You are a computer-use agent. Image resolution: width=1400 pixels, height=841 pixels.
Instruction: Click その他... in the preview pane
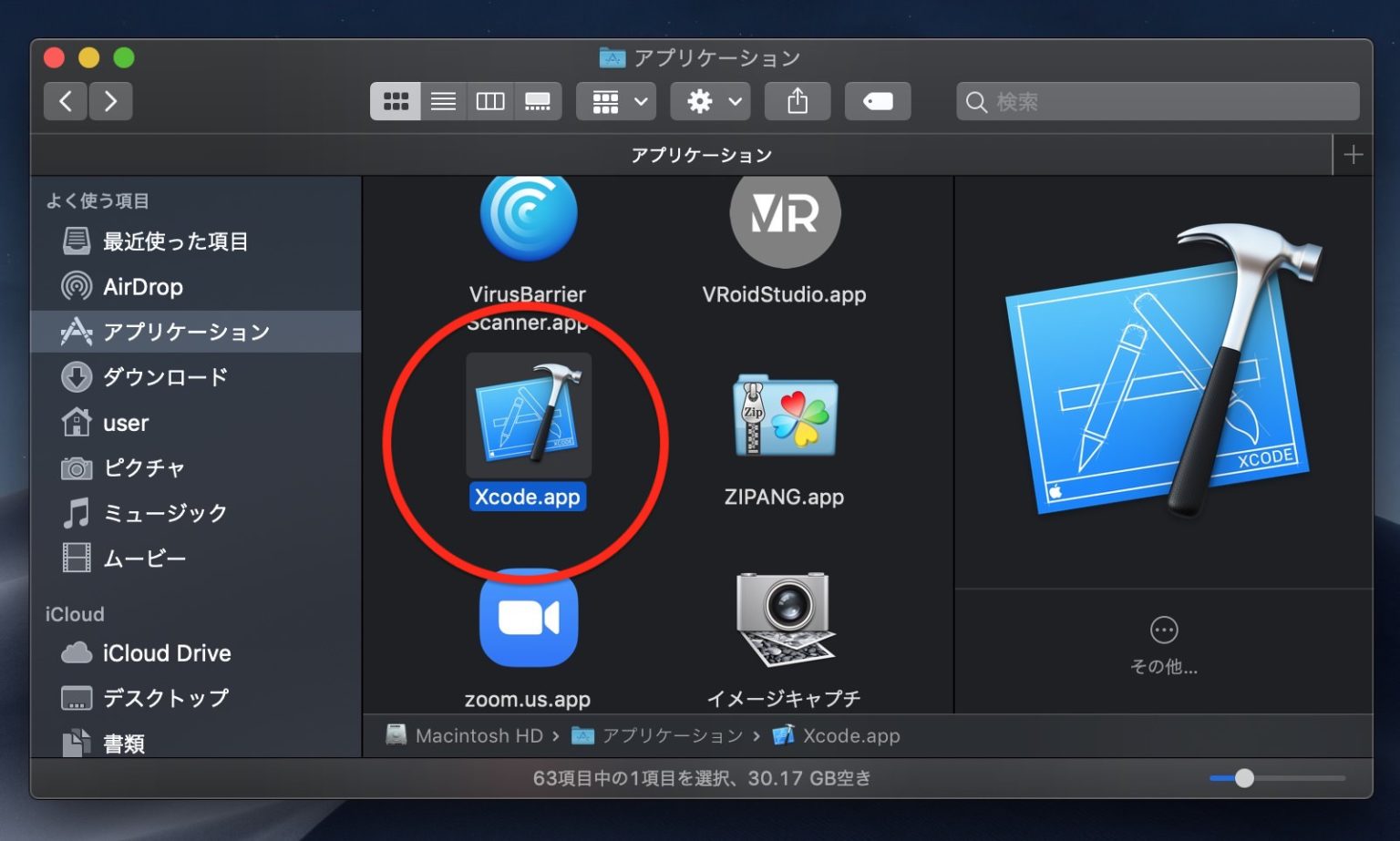(1163, 642)
